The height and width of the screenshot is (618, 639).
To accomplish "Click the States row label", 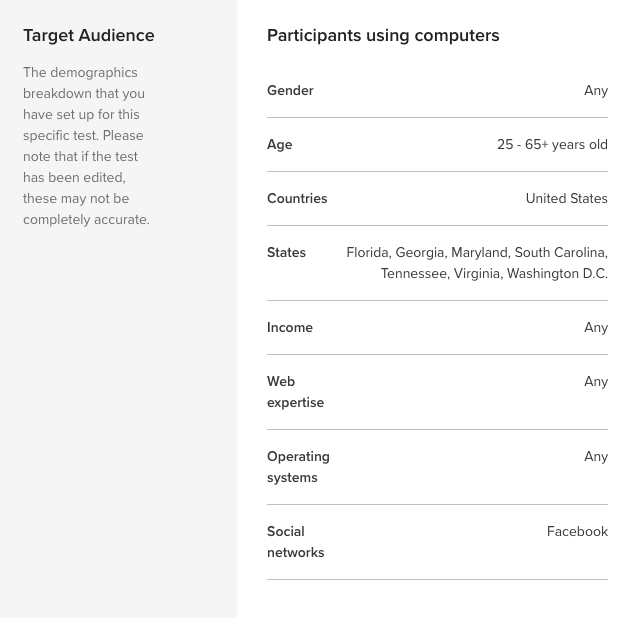I will click(x=286, y=253).
